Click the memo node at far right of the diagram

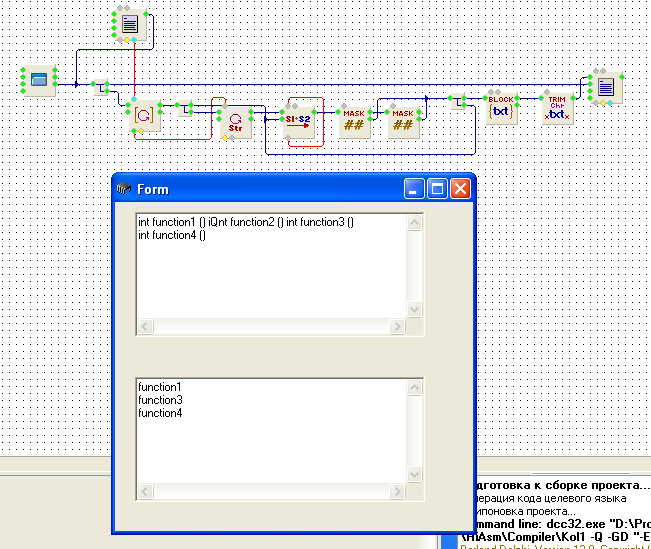point(605,87)
